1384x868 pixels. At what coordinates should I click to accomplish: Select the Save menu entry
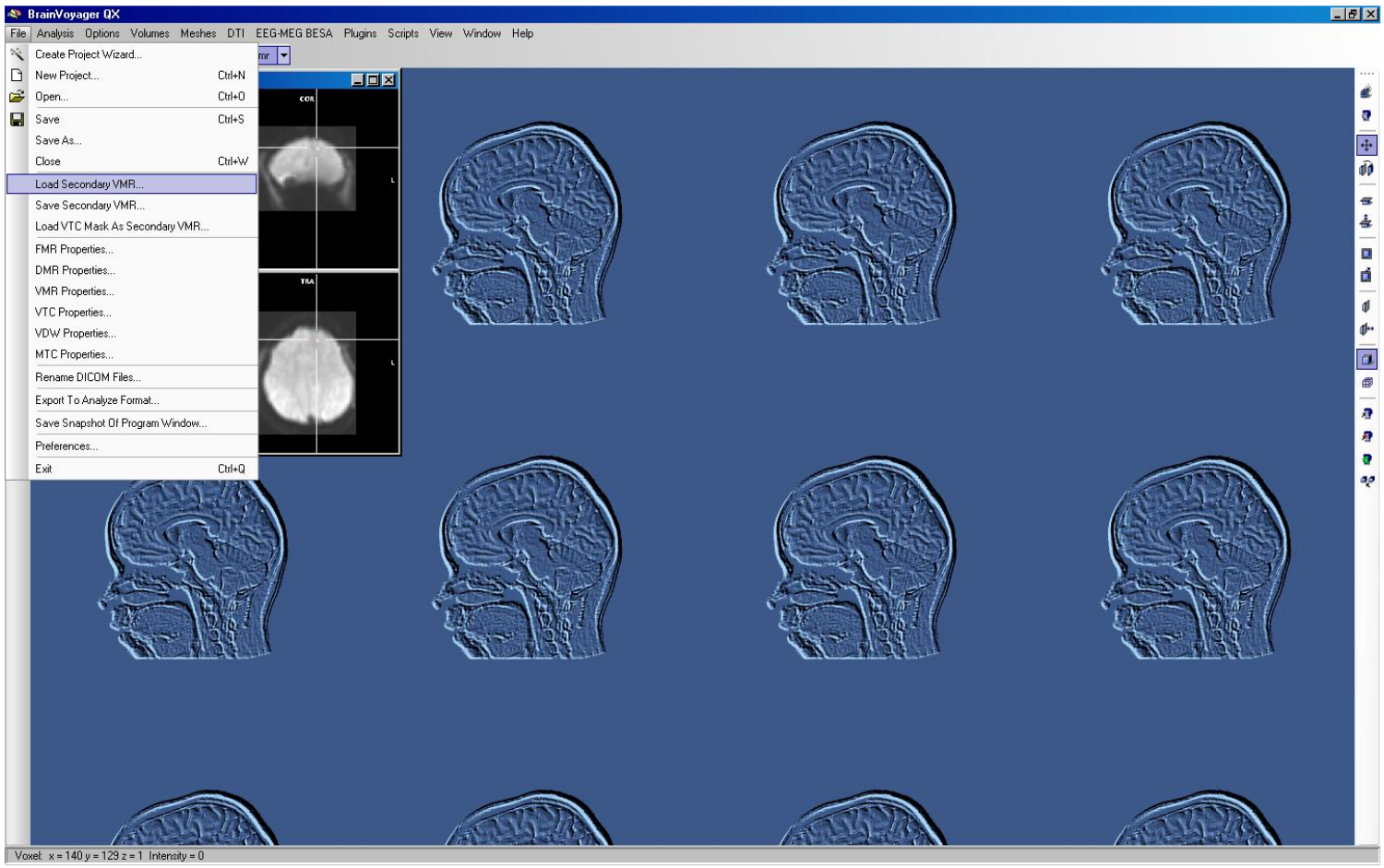click(x=131, y=119)
